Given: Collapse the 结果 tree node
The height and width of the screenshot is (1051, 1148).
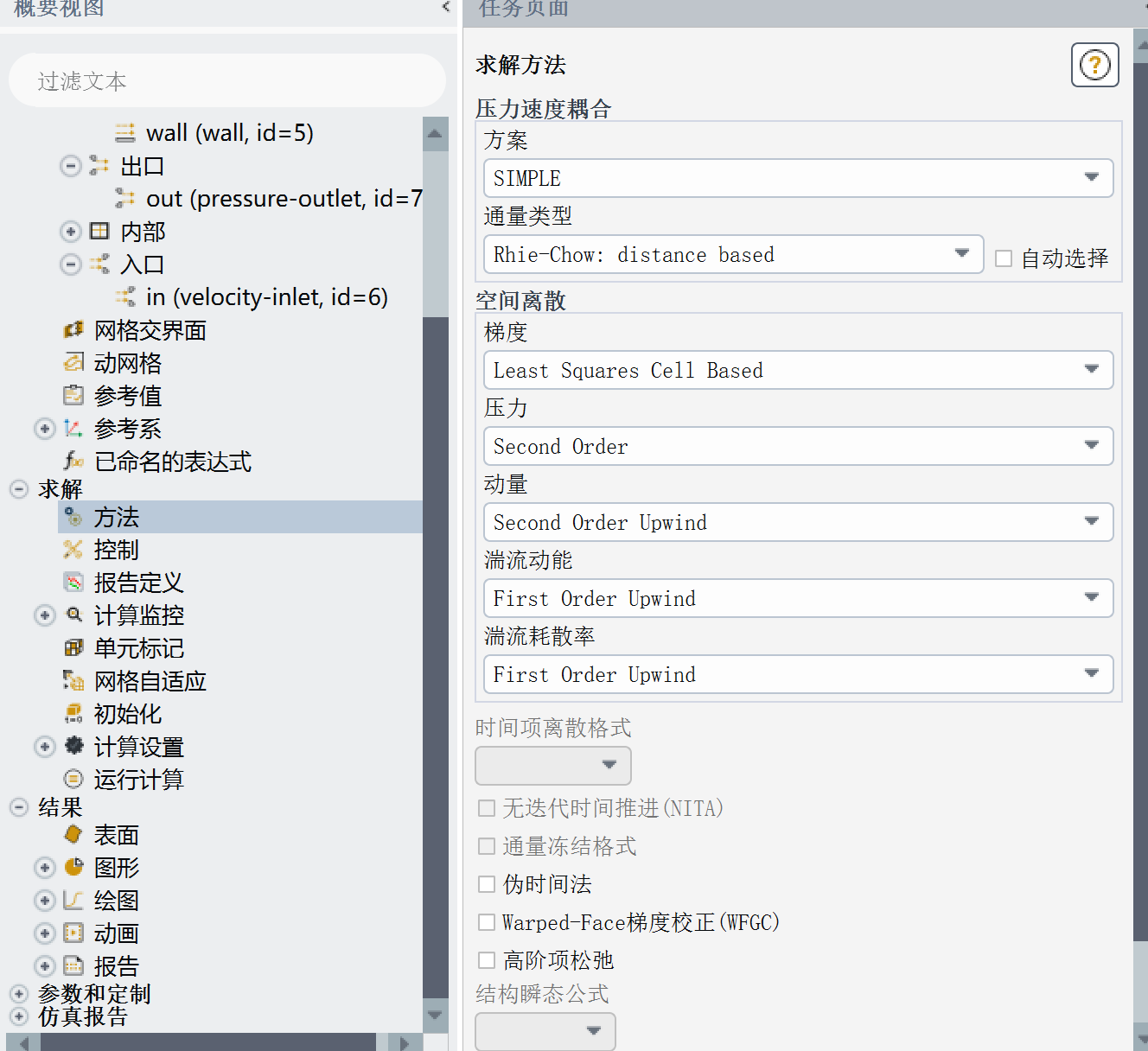Looking at the screenshot, I should [x=19, y=807].
